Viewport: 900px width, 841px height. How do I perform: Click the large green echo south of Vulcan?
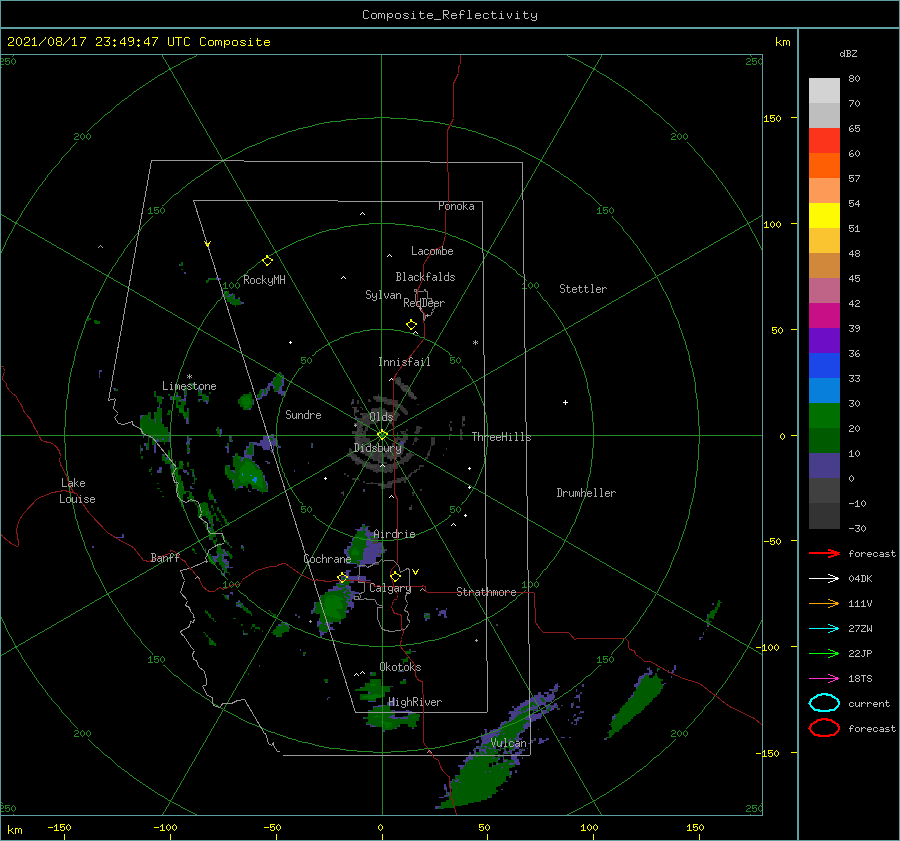(x=479, y=781)
